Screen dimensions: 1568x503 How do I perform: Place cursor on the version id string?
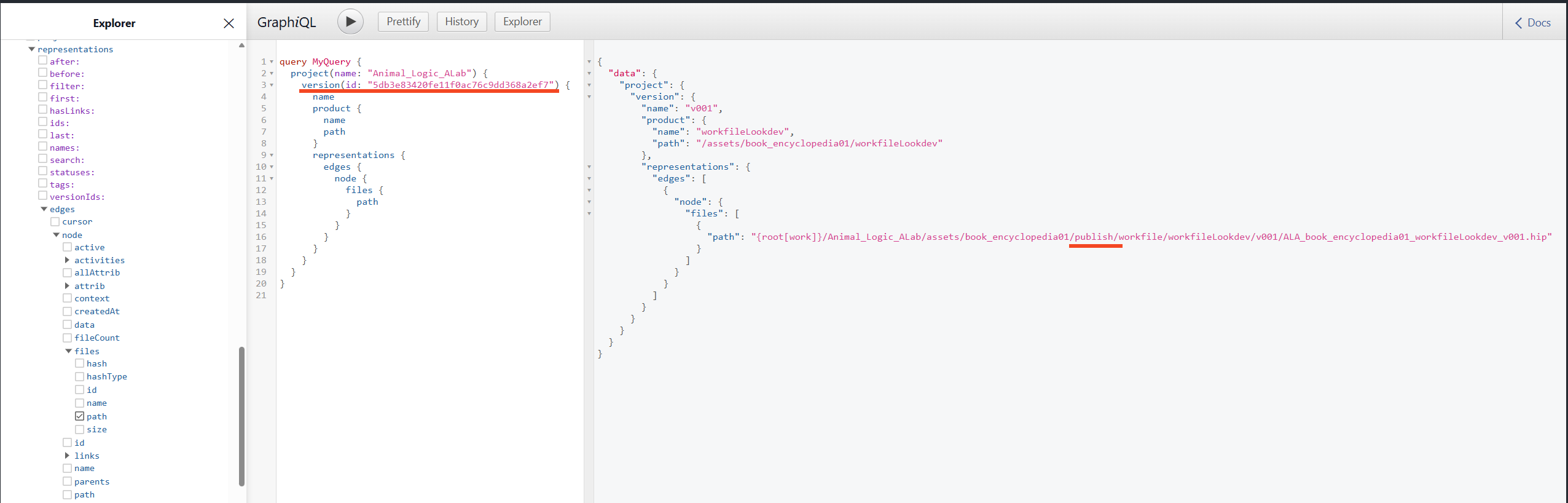(x=461, y=85)
